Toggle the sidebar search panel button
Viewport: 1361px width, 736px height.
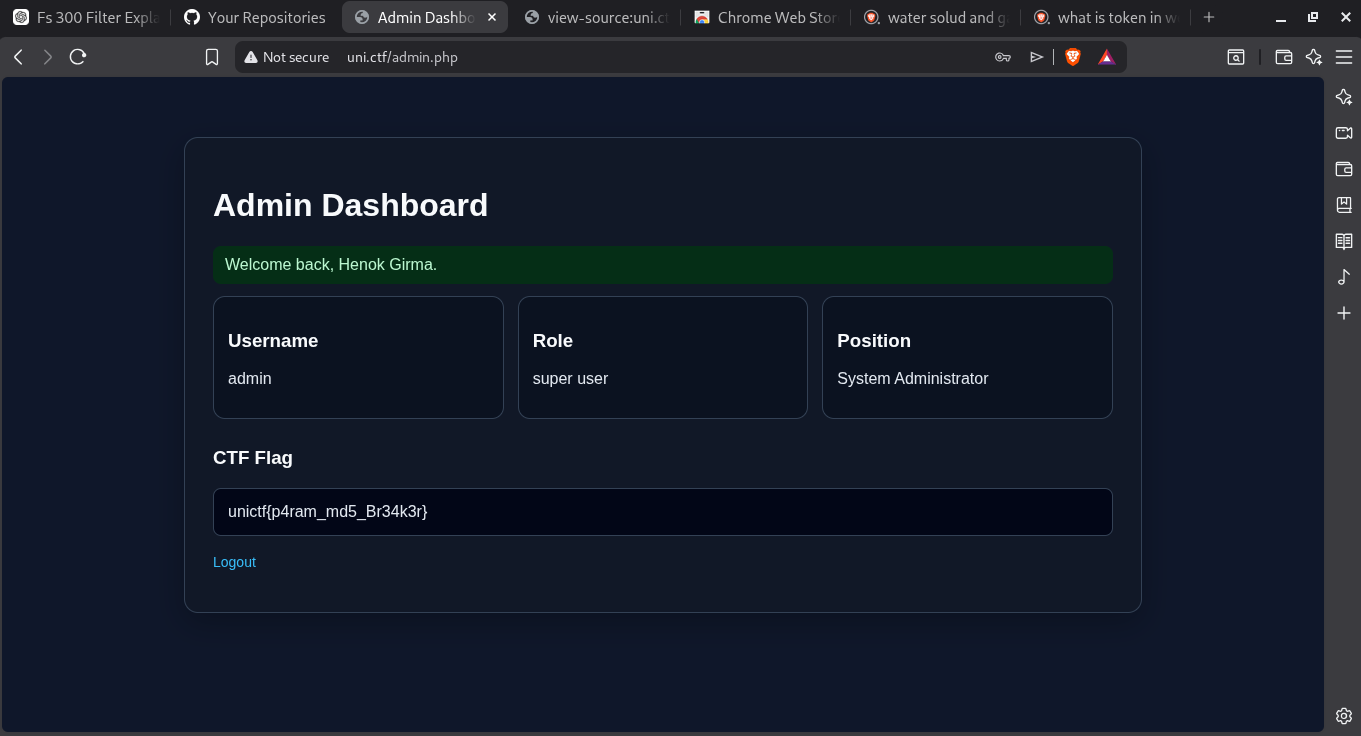pyautogui.click(x=1236, y=57)
